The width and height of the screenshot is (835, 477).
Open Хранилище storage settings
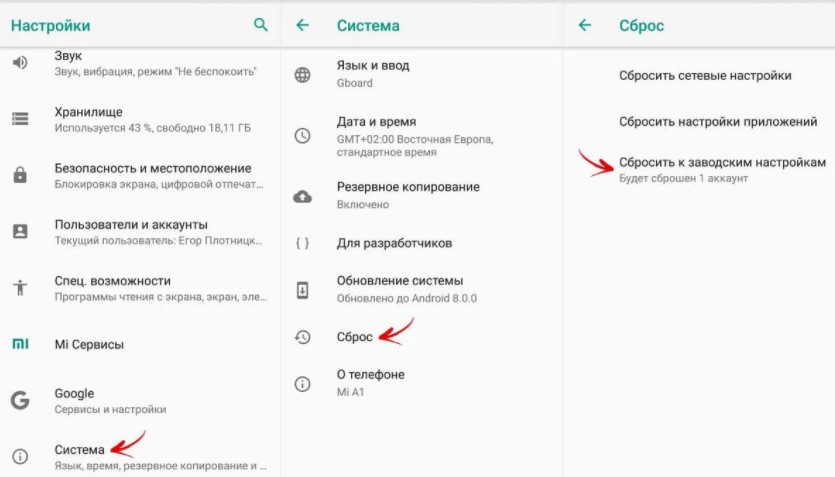[x=140, y=119]
